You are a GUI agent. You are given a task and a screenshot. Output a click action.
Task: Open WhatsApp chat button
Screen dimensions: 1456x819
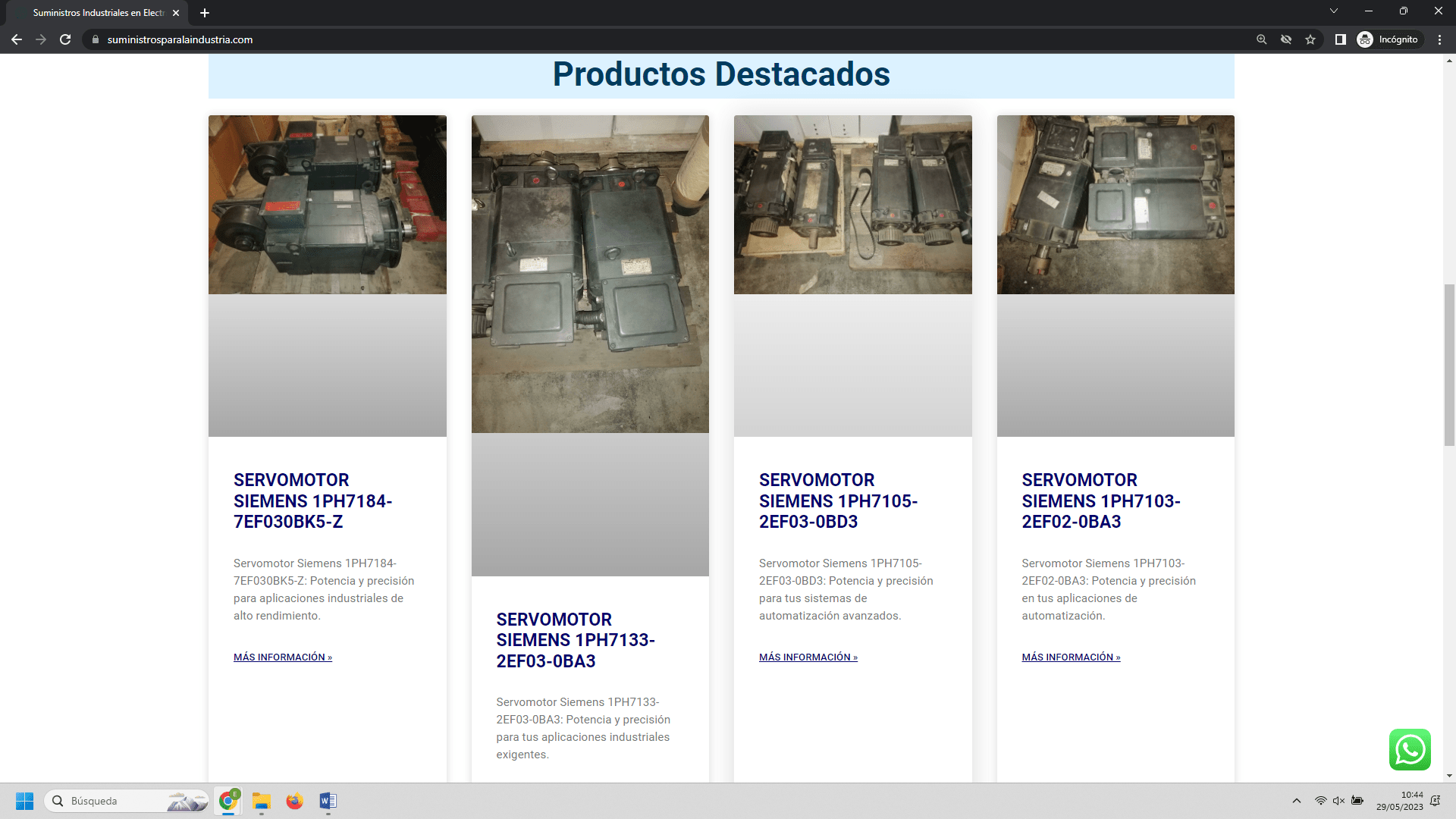pyautogui.click(x=1410, y=749)
